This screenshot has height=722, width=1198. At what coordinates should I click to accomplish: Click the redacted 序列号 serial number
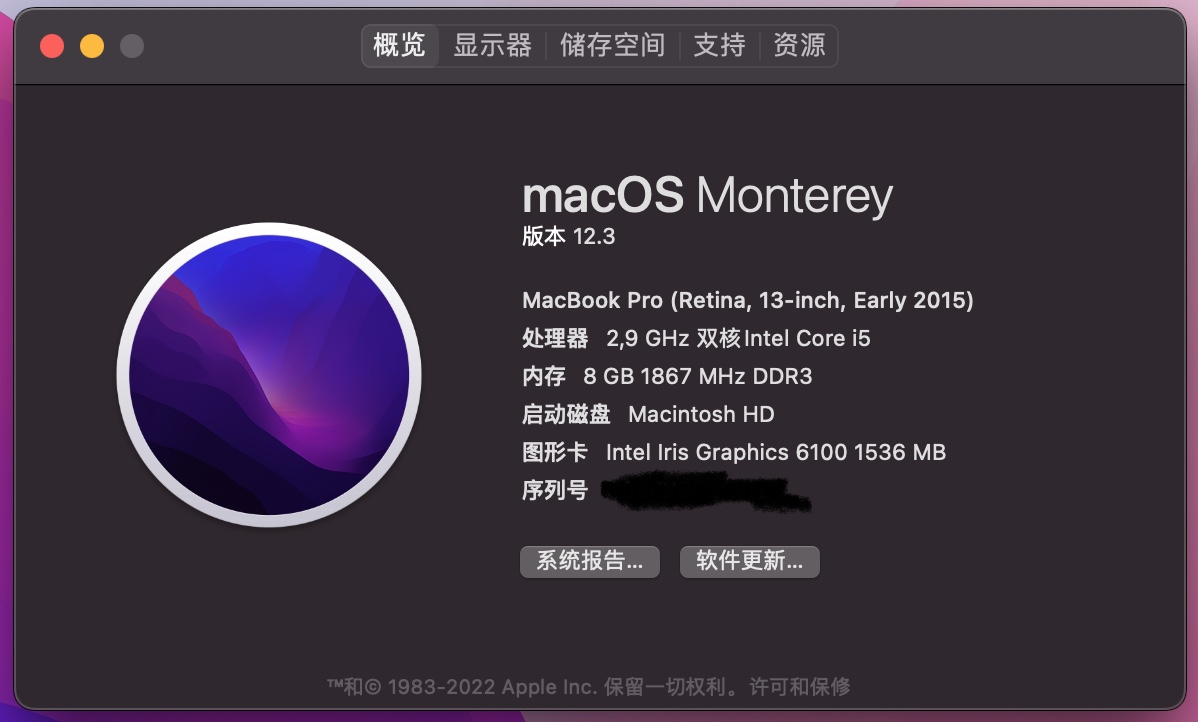pyautogui.click(x=705, y=492)
